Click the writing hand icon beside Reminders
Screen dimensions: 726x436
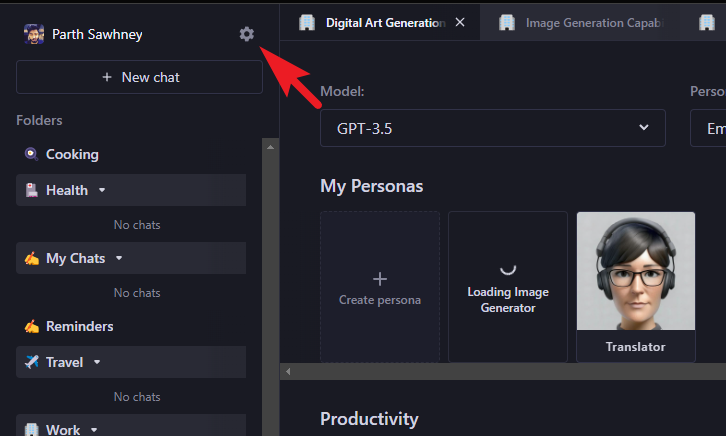click(x=31, y=326)
